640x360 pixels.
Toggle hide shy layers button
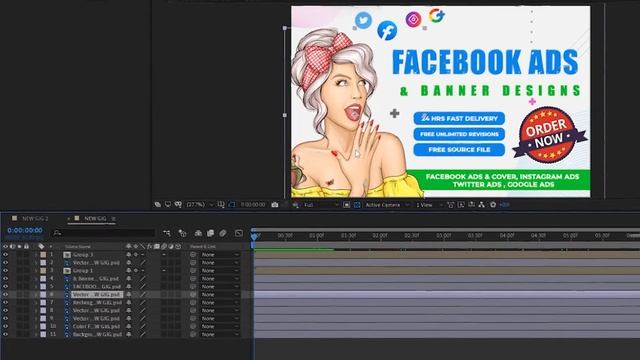198,233
